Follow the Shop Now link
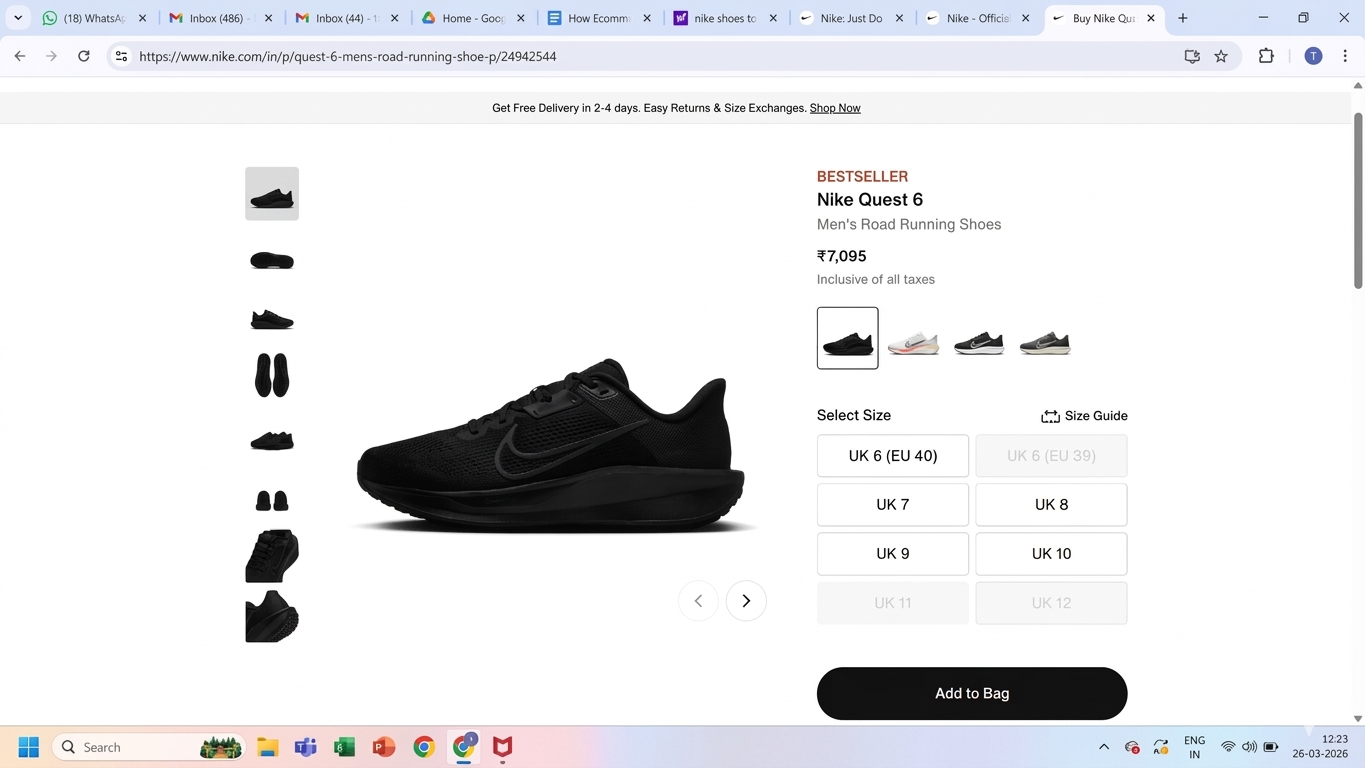1365x768 pixels. pos(835,108)
